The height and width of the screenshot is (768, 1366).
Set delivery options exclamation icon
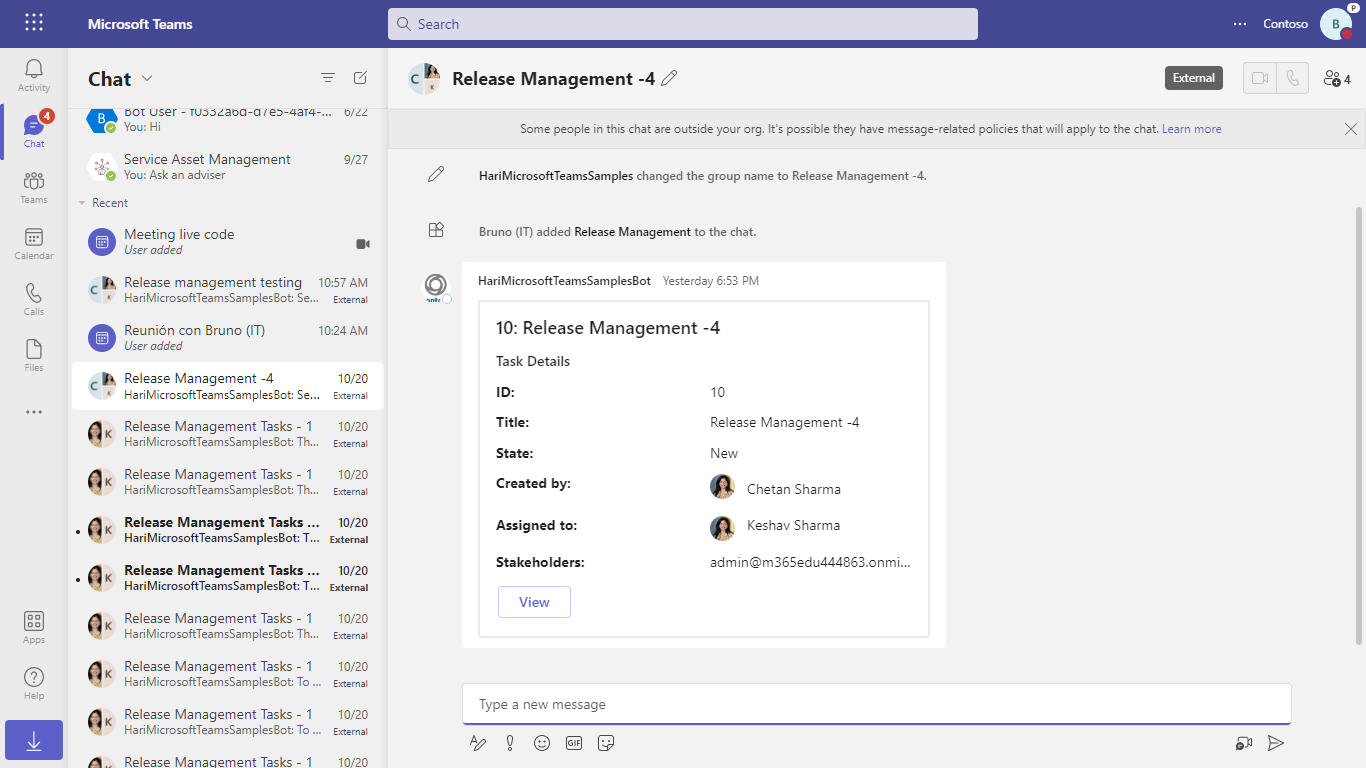coord(510,743)
